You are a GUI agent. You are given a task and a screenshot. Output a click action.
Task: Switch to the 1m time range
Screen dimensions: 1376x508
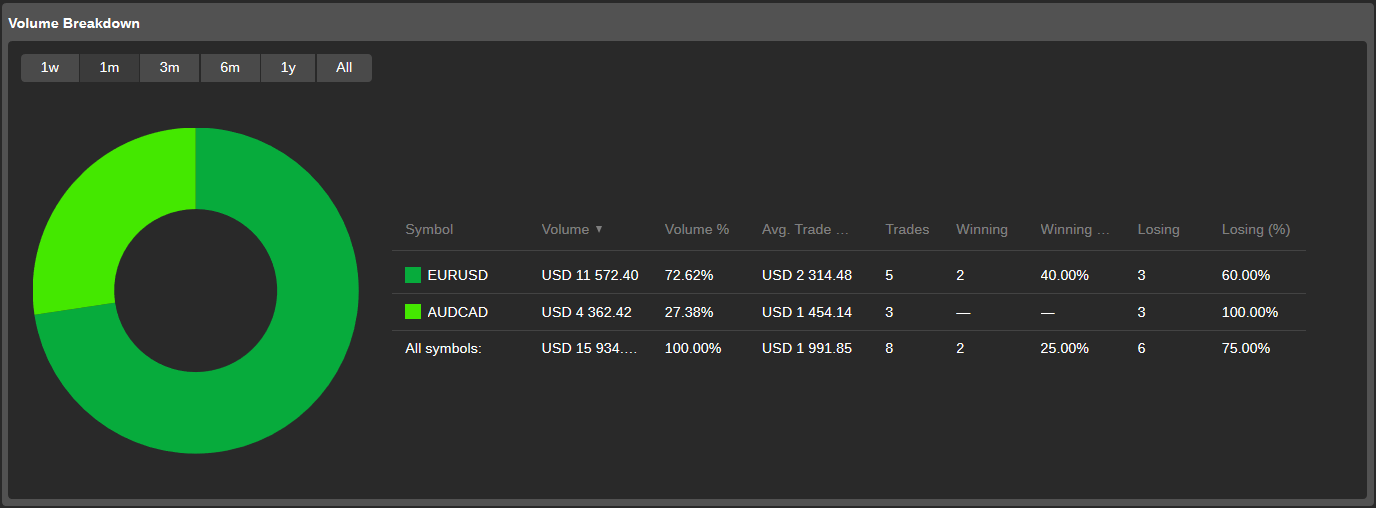click(x=109, y=68)
